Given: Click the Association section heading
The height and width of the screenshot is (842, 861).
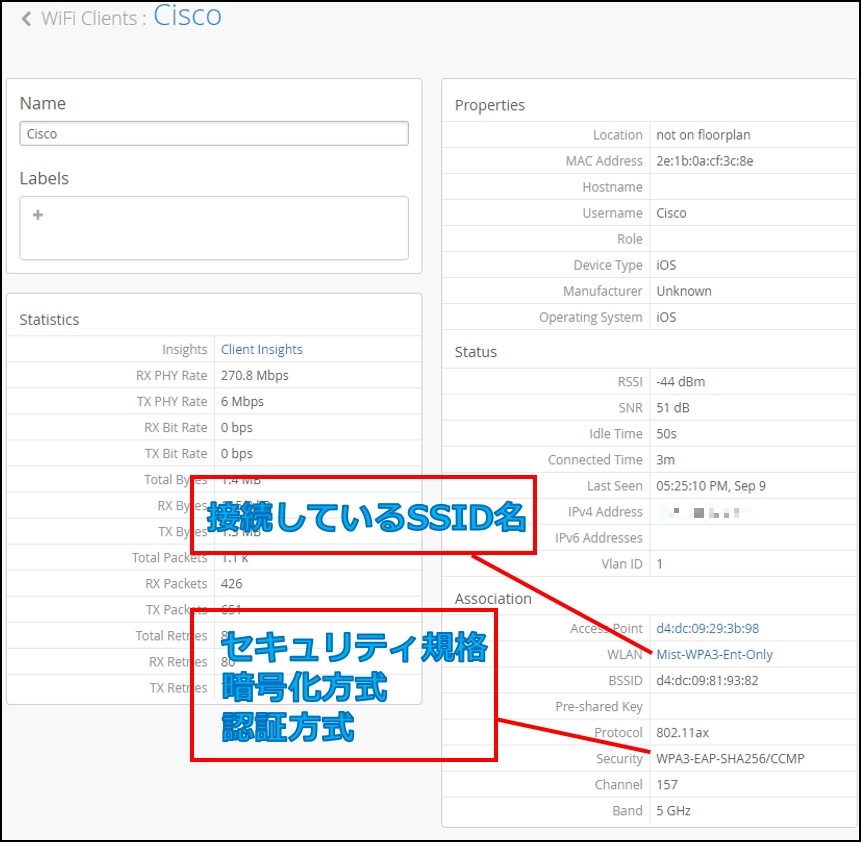Looking at the screenshot, I should pos(493,599).
